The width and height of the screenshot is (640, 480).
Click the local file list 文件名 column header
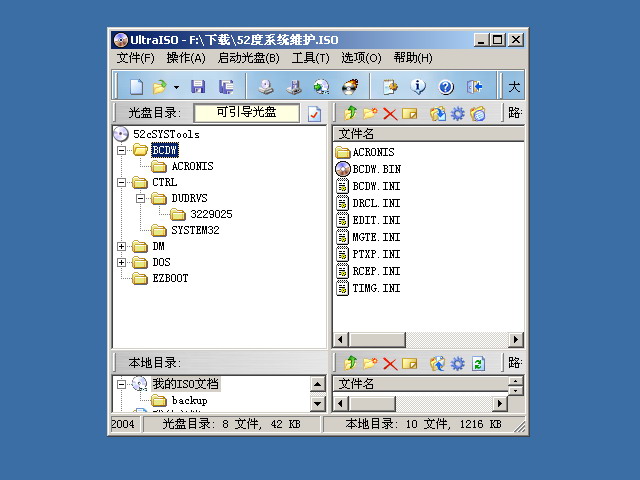point(421,383)
